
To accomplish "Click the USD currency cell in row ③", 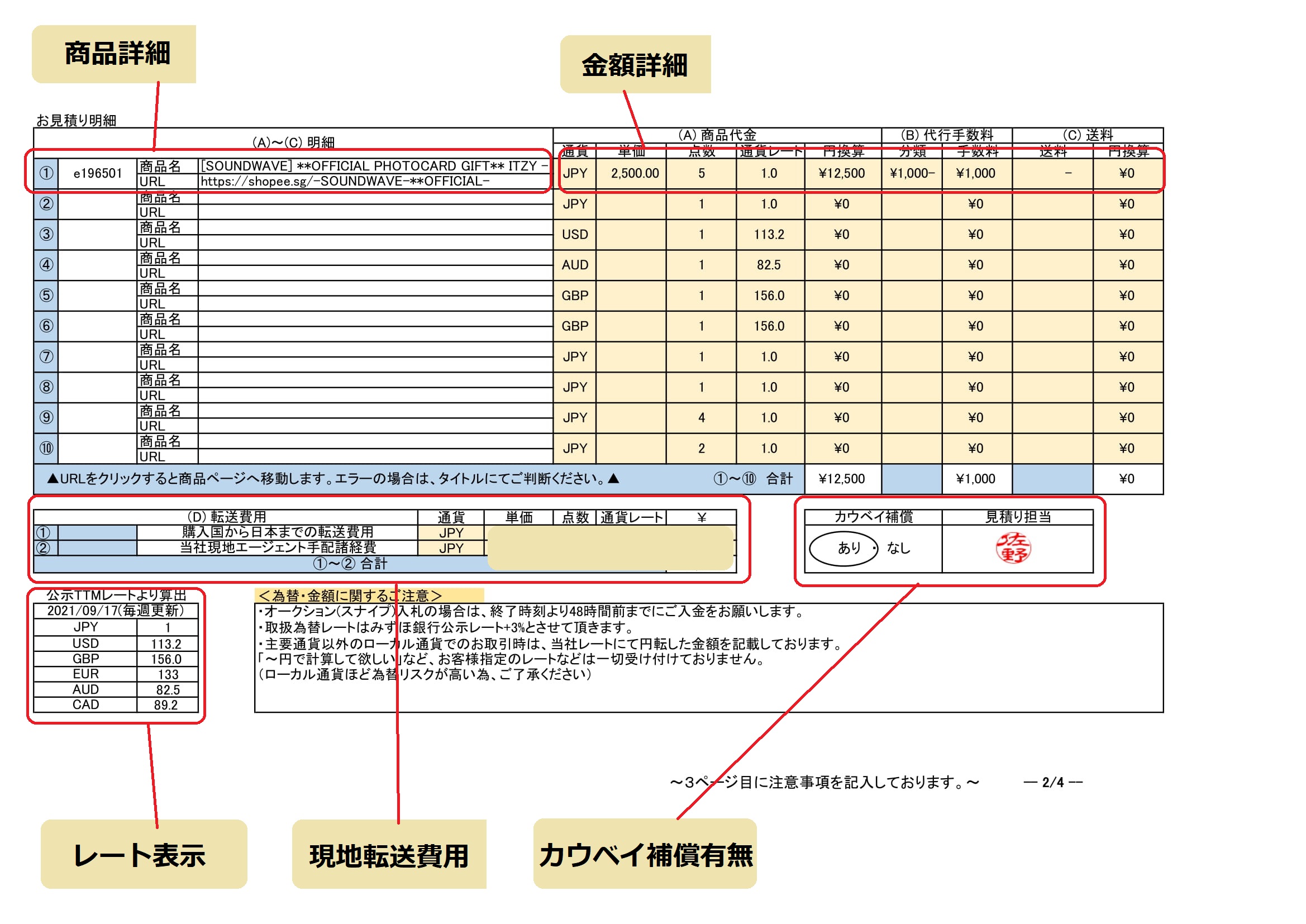I will click(575, 235).
